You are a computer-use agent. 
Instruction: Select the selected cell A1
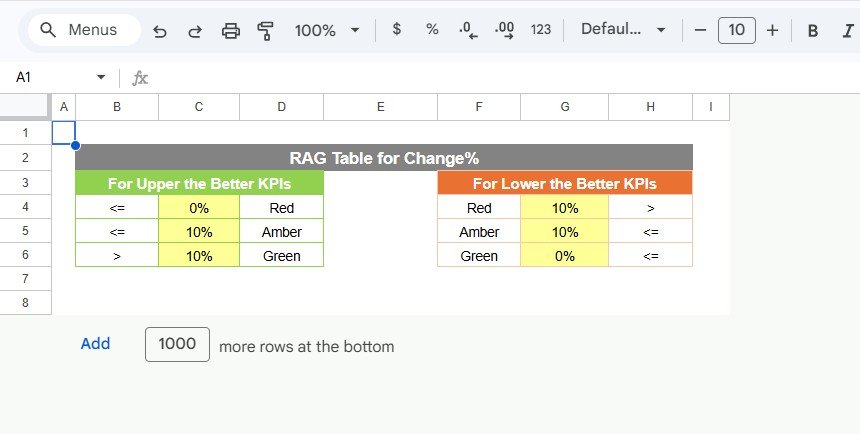pos(64,133)
